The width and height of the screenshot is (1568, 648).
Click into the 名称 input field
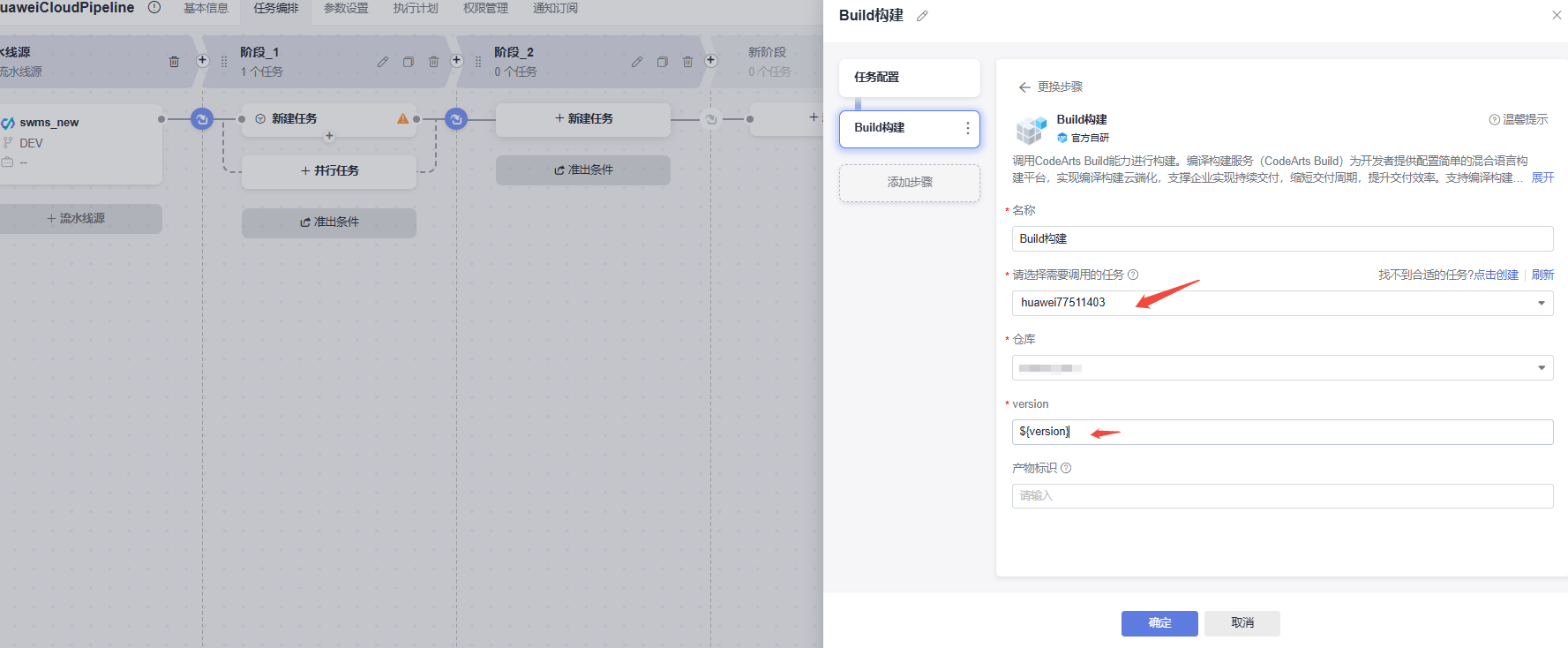(x=1282, y=238)
